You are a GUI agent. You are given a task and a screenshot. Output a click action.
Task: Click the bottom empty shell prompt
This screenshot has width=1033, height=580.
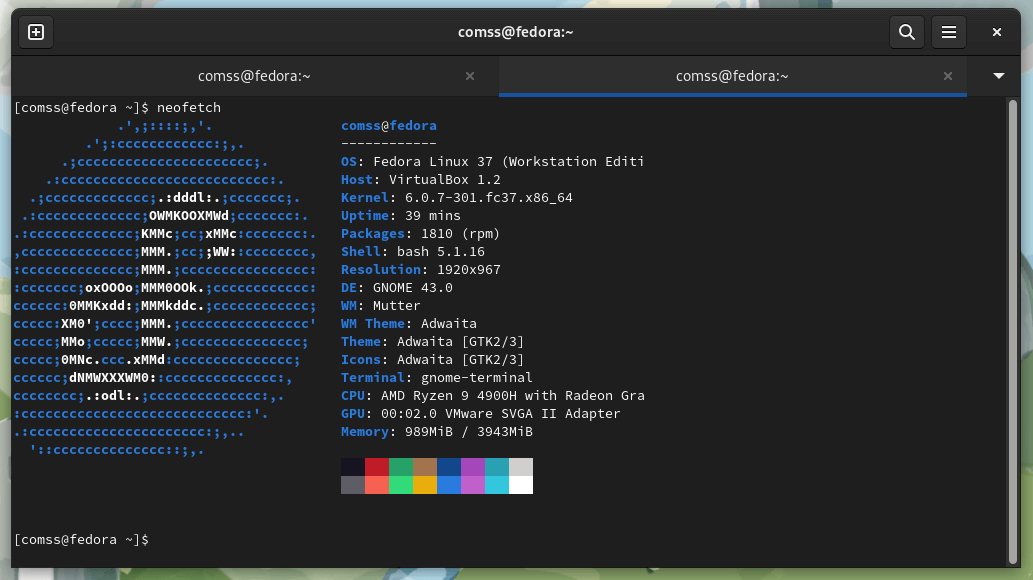pos(81,540)
